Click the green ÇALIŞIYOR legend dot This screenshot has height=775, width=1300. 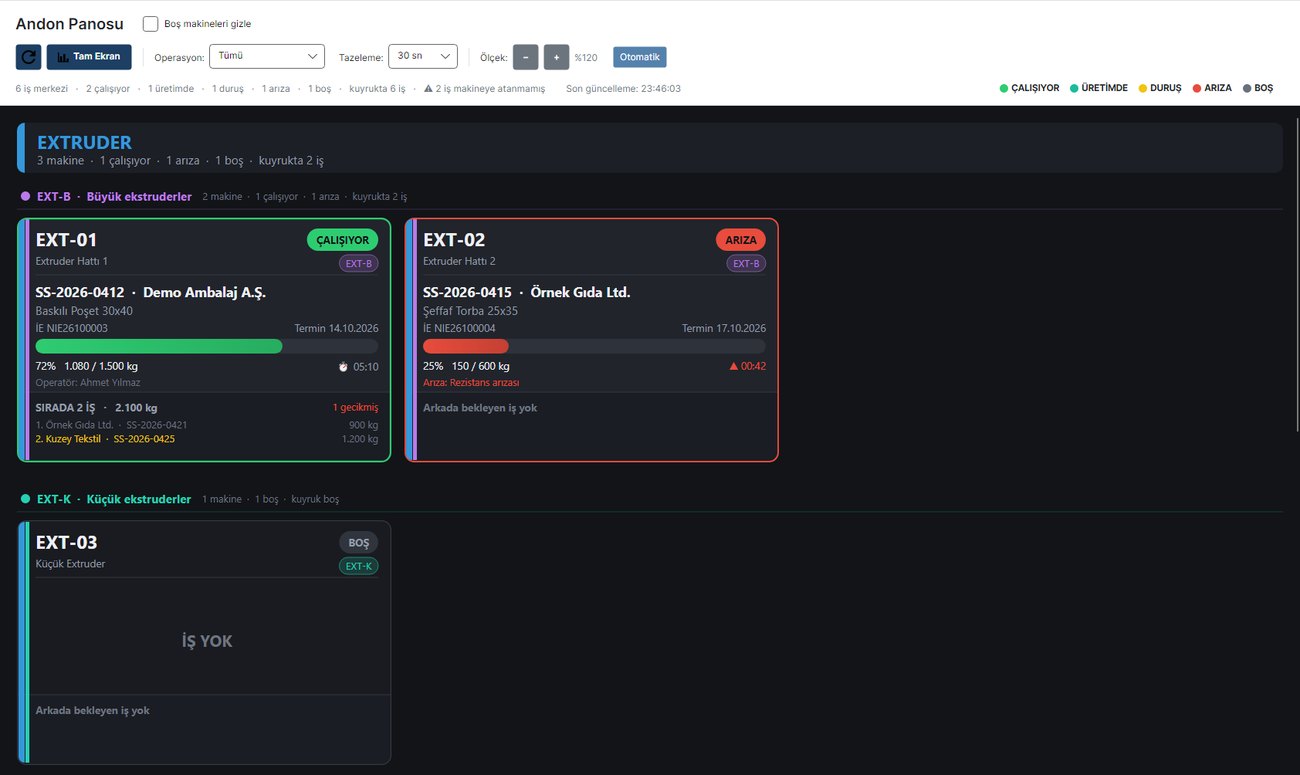(x=1004, y=88)
